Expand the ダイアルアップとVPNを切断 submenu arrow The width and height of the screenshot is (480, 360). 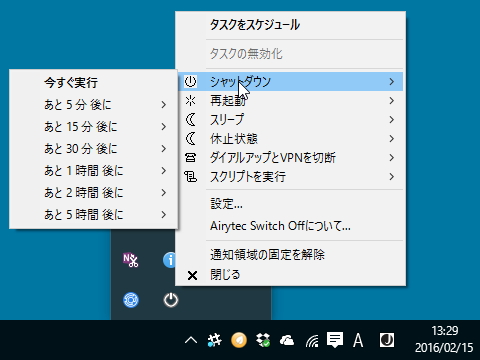pyautogui.click(x=392, y=157)
